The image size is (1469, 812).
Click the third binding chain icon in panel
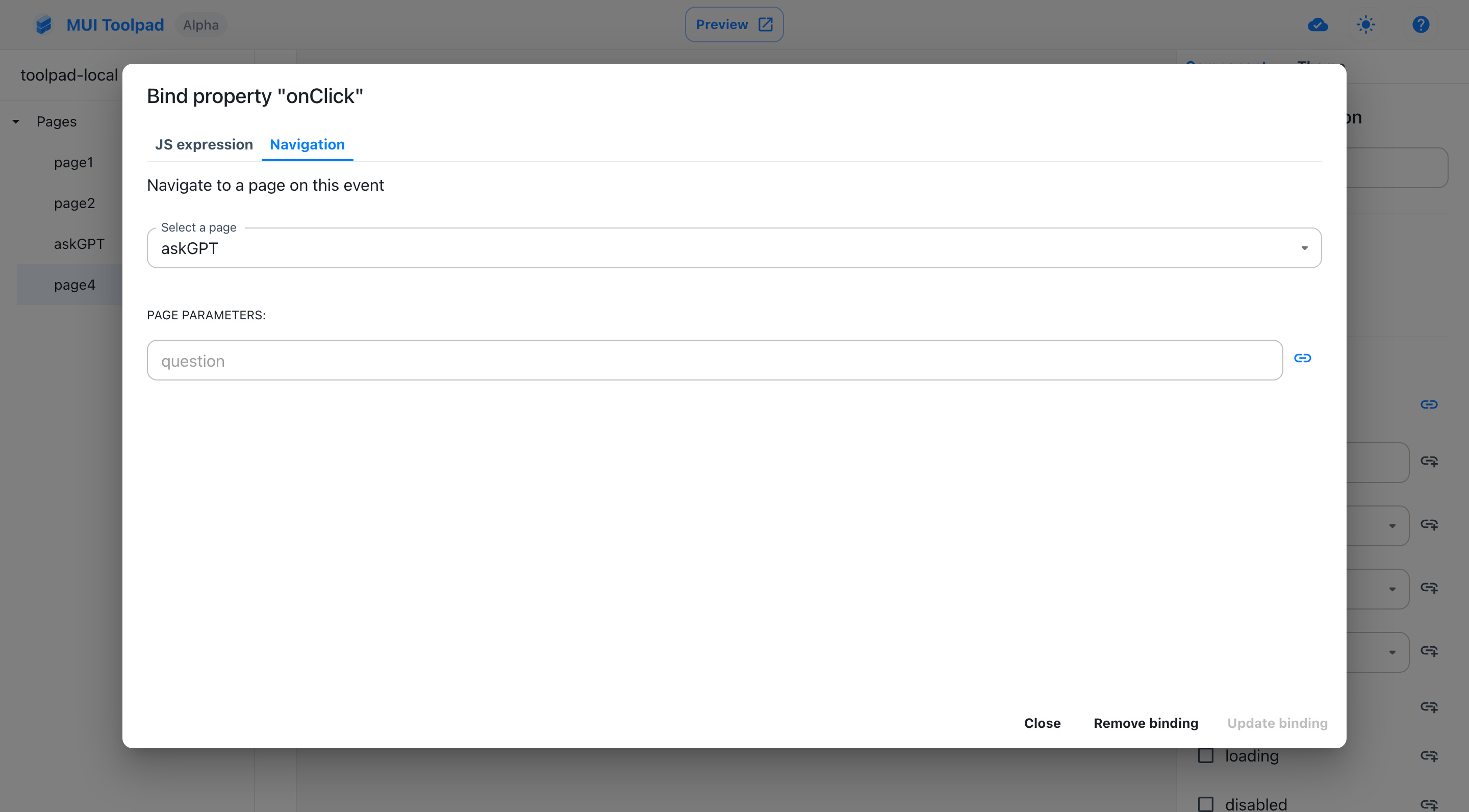[1430, 524]
